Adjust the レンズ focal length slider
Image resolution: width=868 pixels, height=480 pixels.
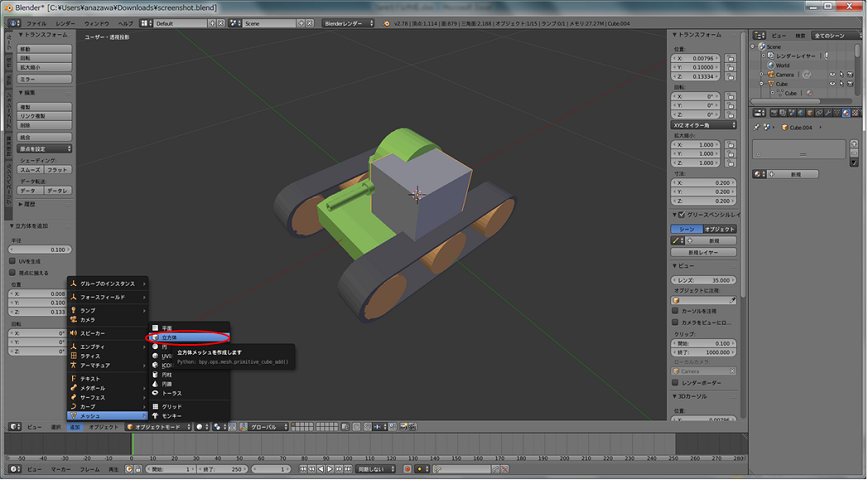703,281
